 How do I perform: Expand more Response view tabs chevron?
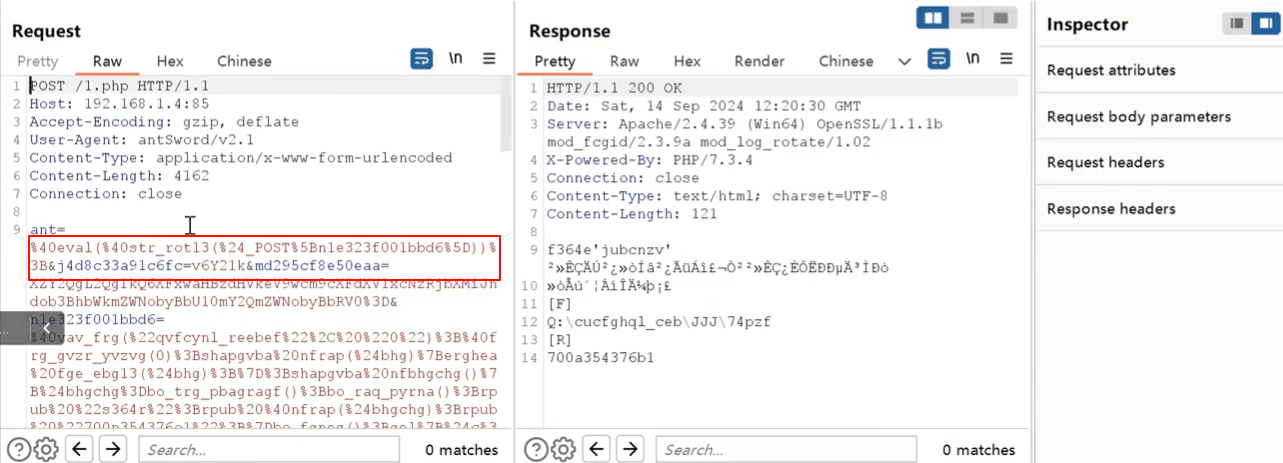[x=905, y=62]
